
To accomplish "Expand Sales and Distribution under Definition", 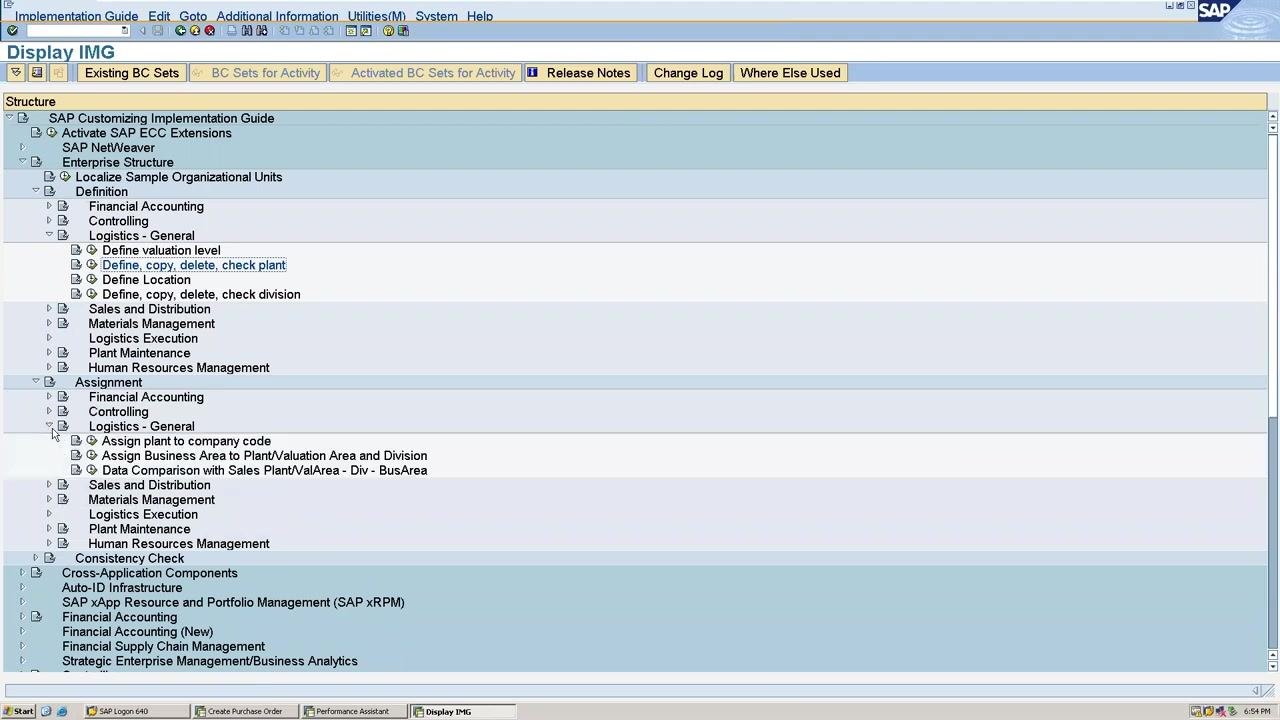I will [x=49, y=309].
